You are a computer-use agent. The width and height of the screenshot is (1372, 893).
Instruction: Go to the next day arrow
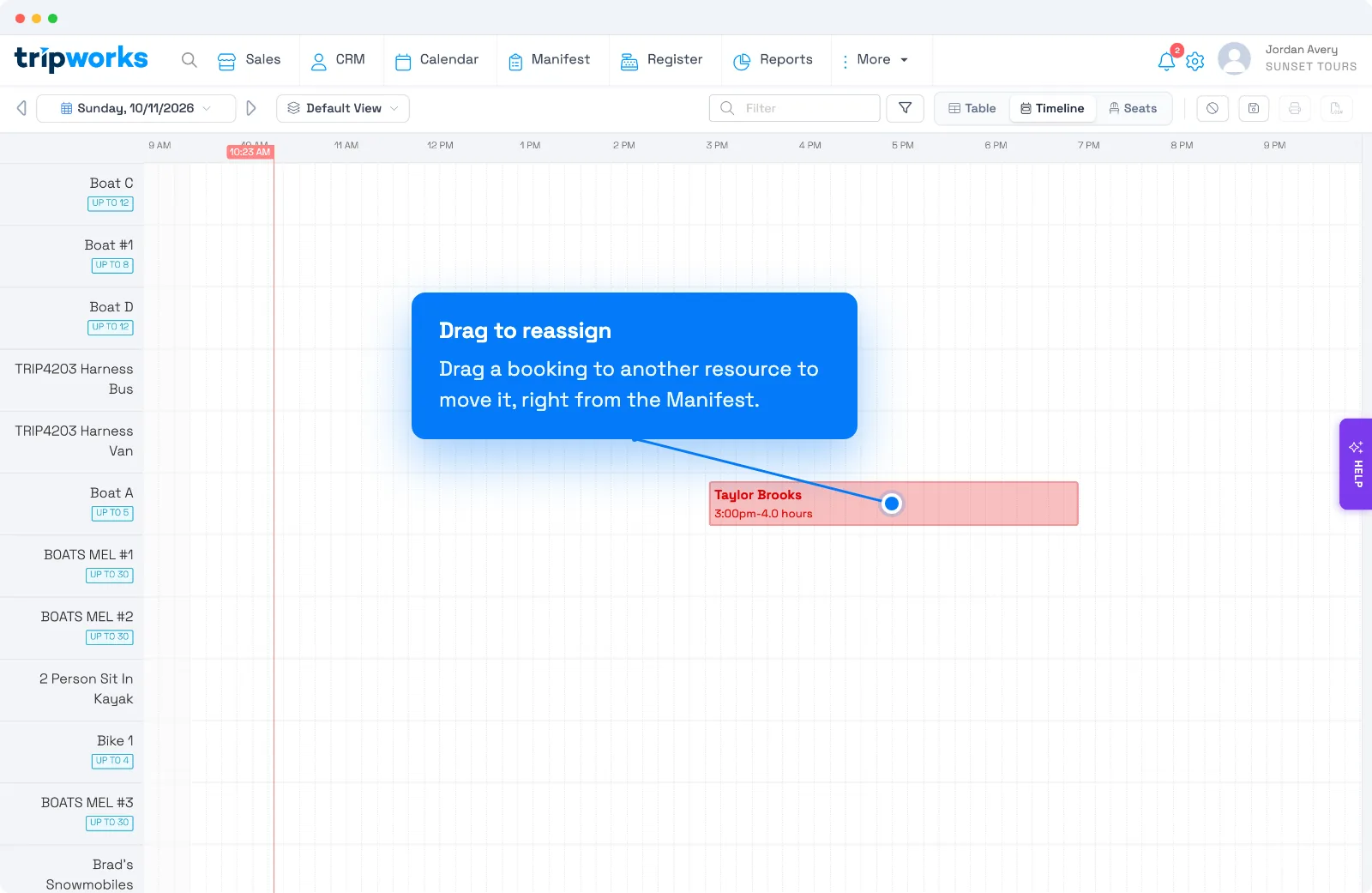pos(251,108)
